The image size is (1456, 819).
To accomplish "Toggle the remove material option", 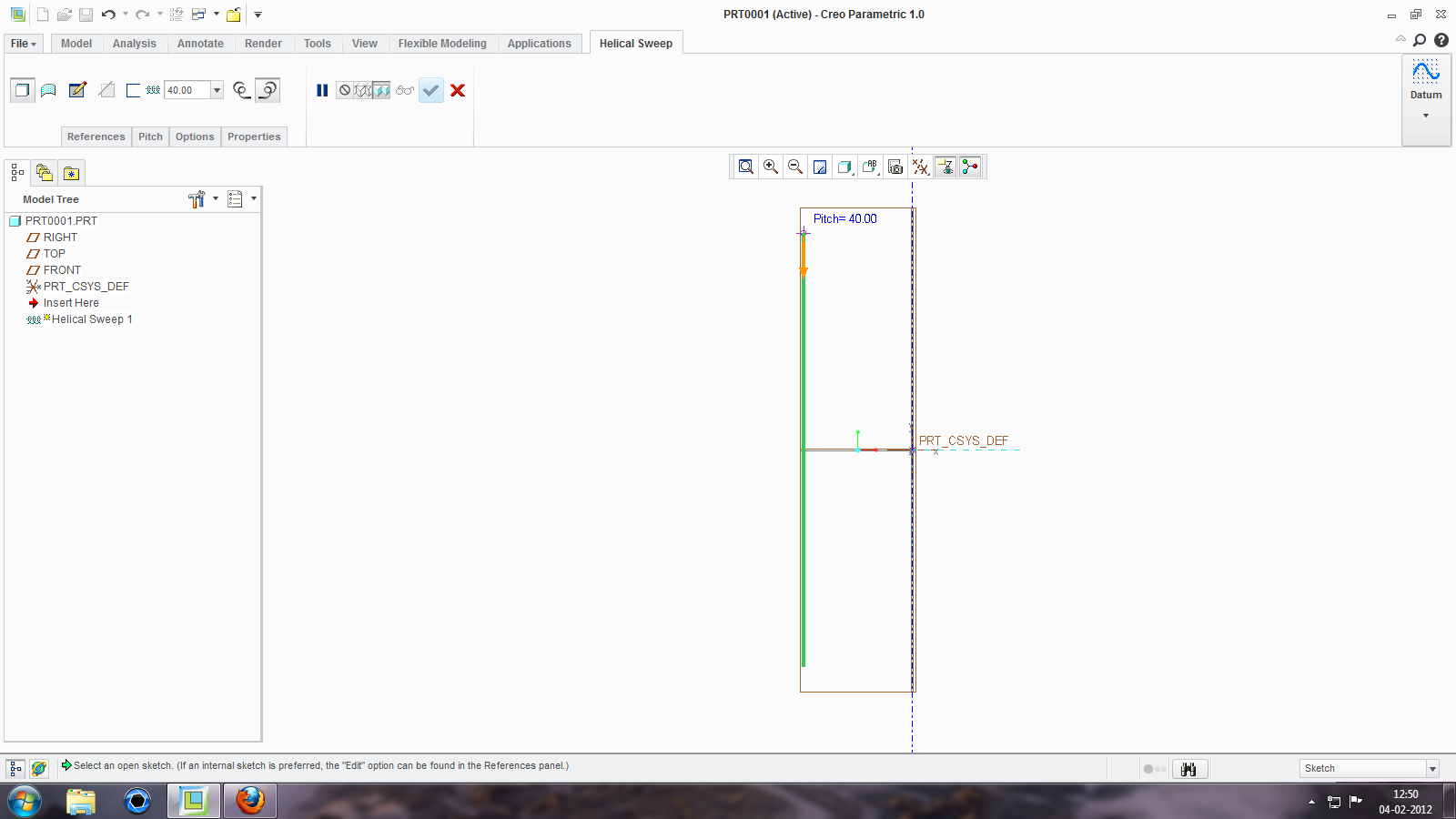I will tap(107, 90).
